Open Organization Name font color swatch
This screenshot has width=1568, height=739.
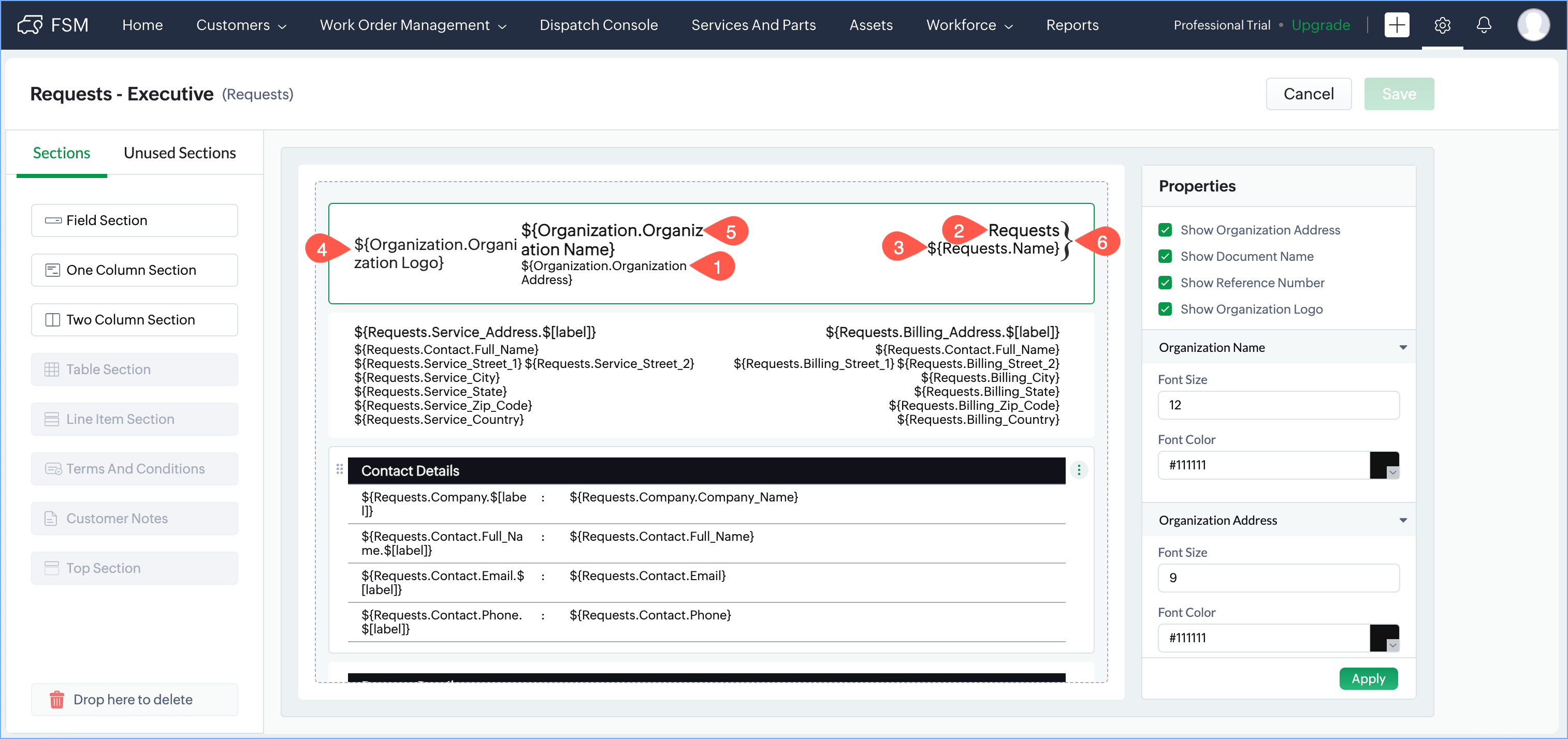click(1384, 465)
